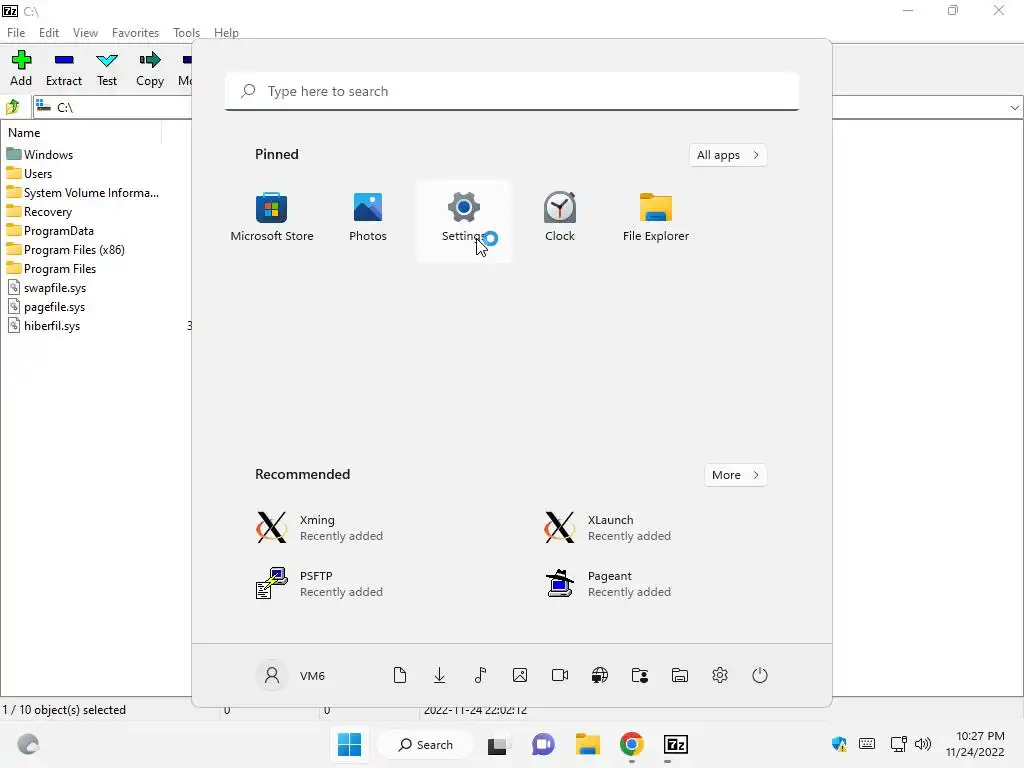Open File Explorer from the taskbar
The width and height of the screenshot is (1024, 768).
point(587,744)
